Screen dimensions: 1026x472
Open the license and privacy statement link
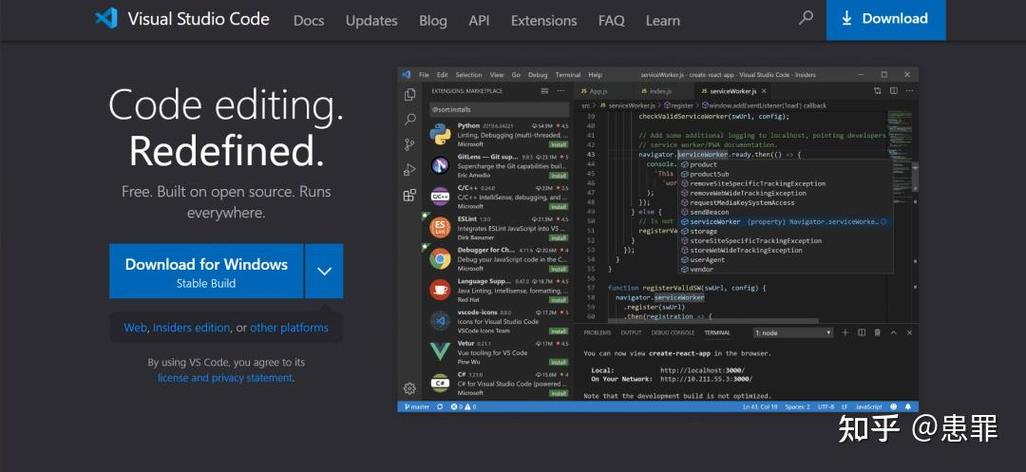click(225, 378)
